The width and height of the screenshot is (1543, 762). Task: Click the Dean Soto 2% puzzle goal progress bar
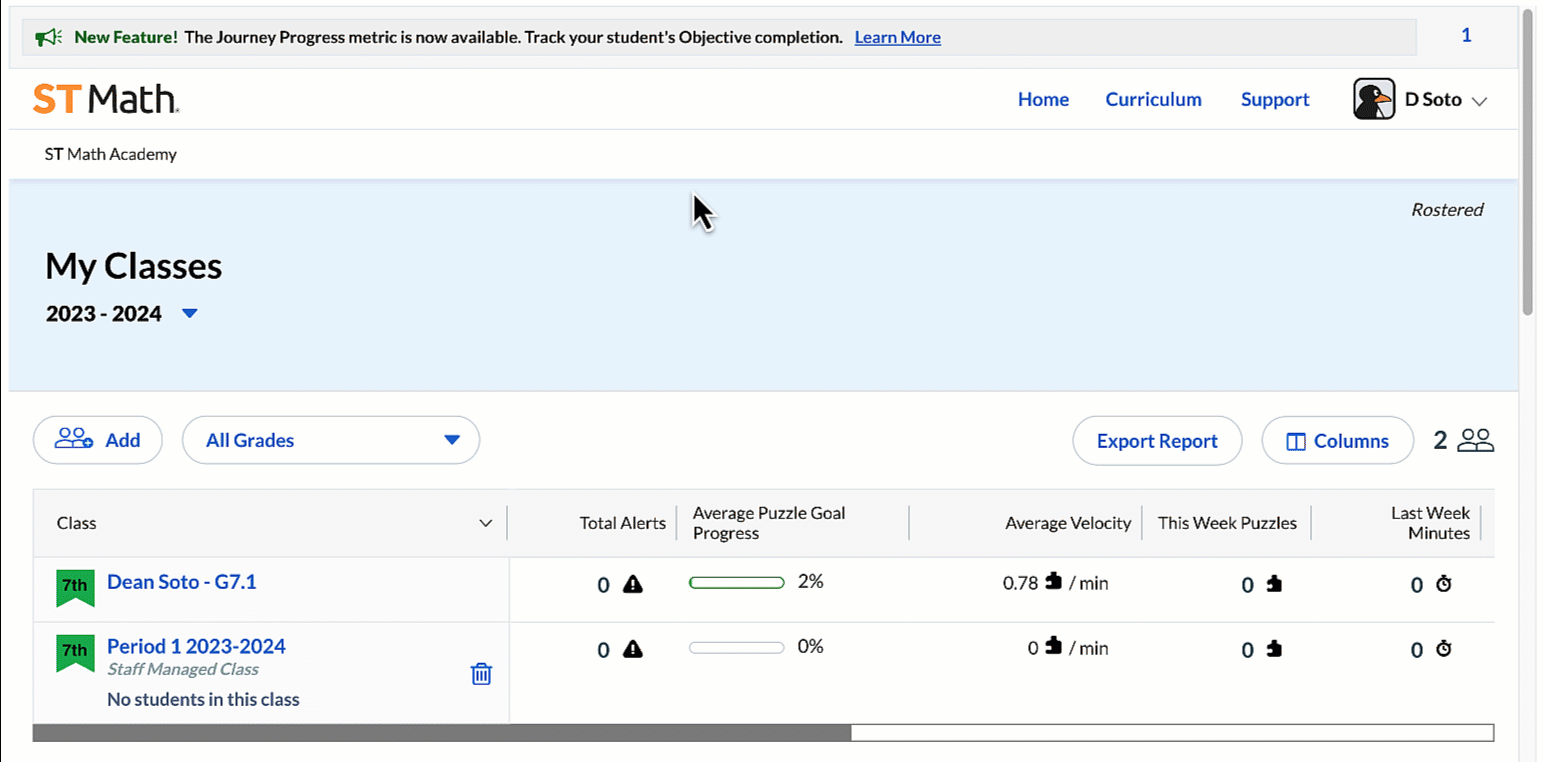(x=737, y=582)
